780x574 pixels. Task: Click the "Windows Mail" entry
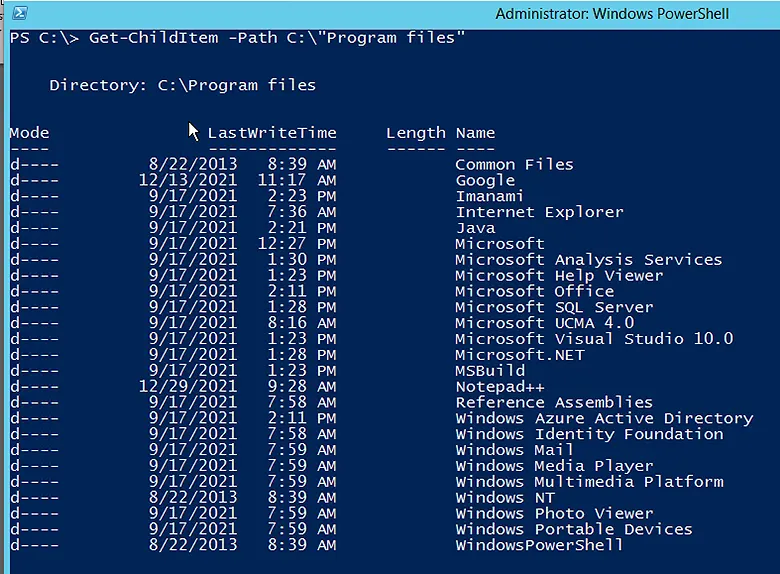point(514,450)
